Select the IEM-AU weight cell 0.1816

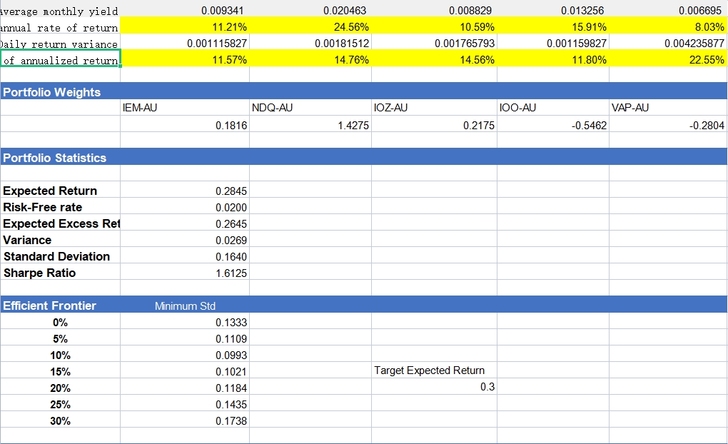tap(185, 125)
